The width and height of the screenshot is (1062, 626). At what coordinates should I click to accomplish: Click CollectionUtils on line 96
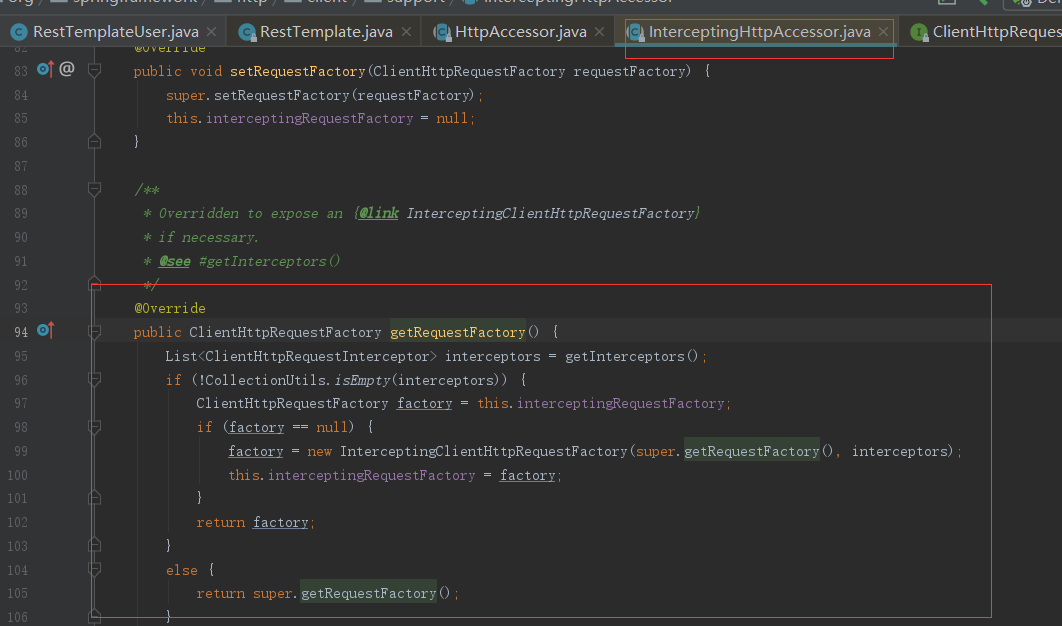(x=268, y=380)
